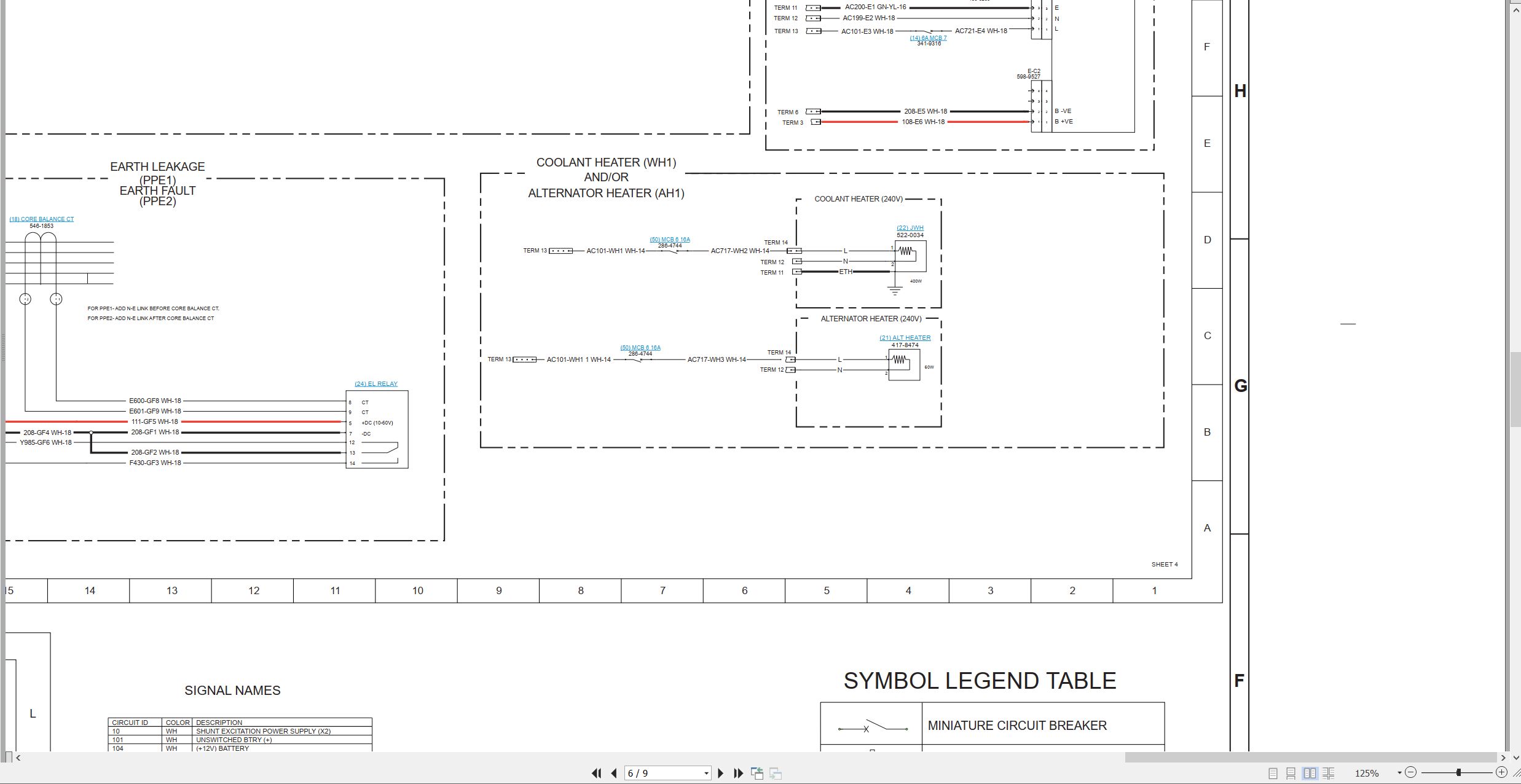Click the ALTERNATOR HEATER (240V) label
The image size is (1521, 784).
871,319
